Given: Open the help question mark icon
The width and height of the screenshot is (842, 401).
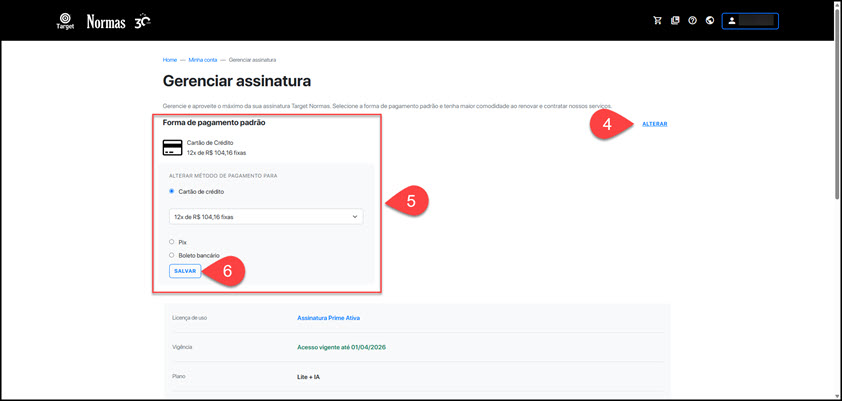Looking at the screenshot, I should click(692, 20).
